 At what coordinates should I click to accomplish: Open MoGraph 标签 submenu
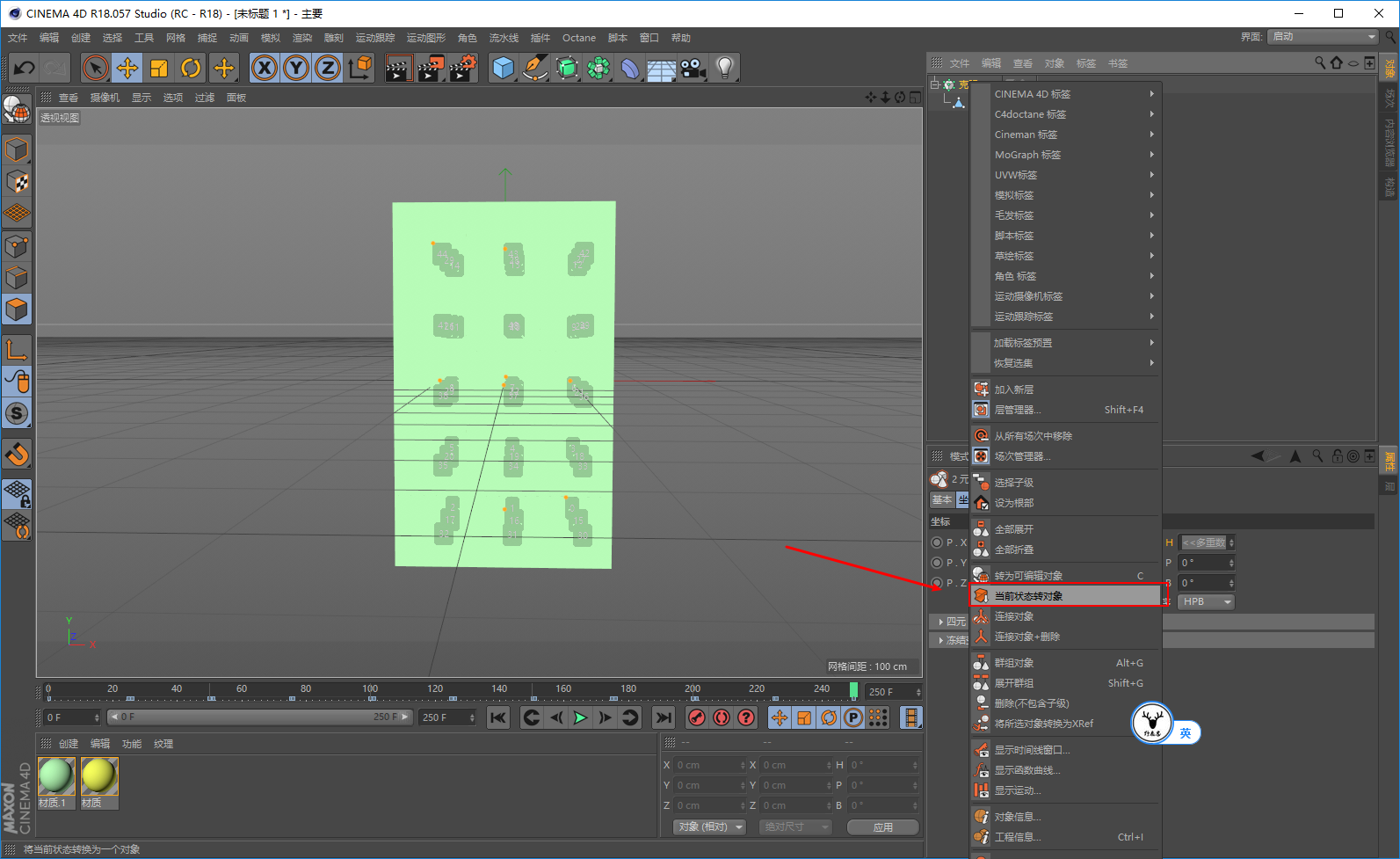click(x=1066, y=155)
